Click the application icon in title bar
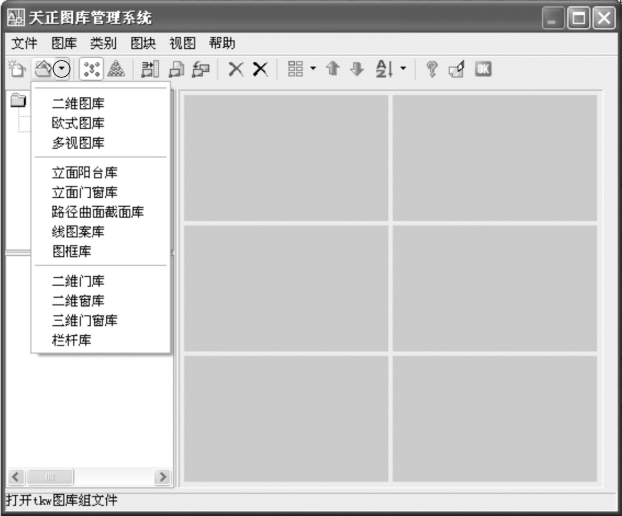The image size is (622, 516). pyautogui.click(x=16, y=17)
